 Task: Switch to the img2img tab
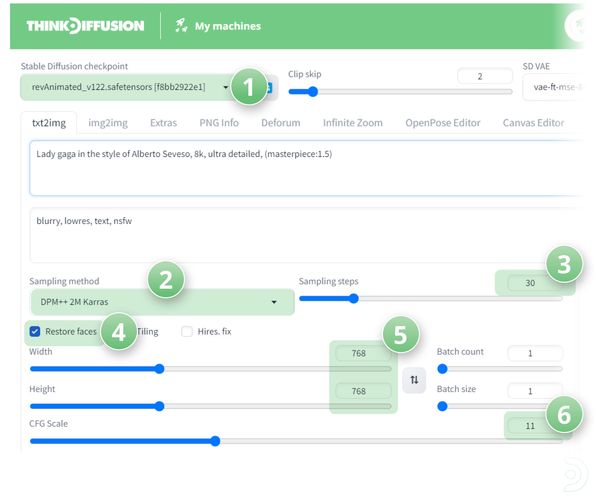point(110,123)
